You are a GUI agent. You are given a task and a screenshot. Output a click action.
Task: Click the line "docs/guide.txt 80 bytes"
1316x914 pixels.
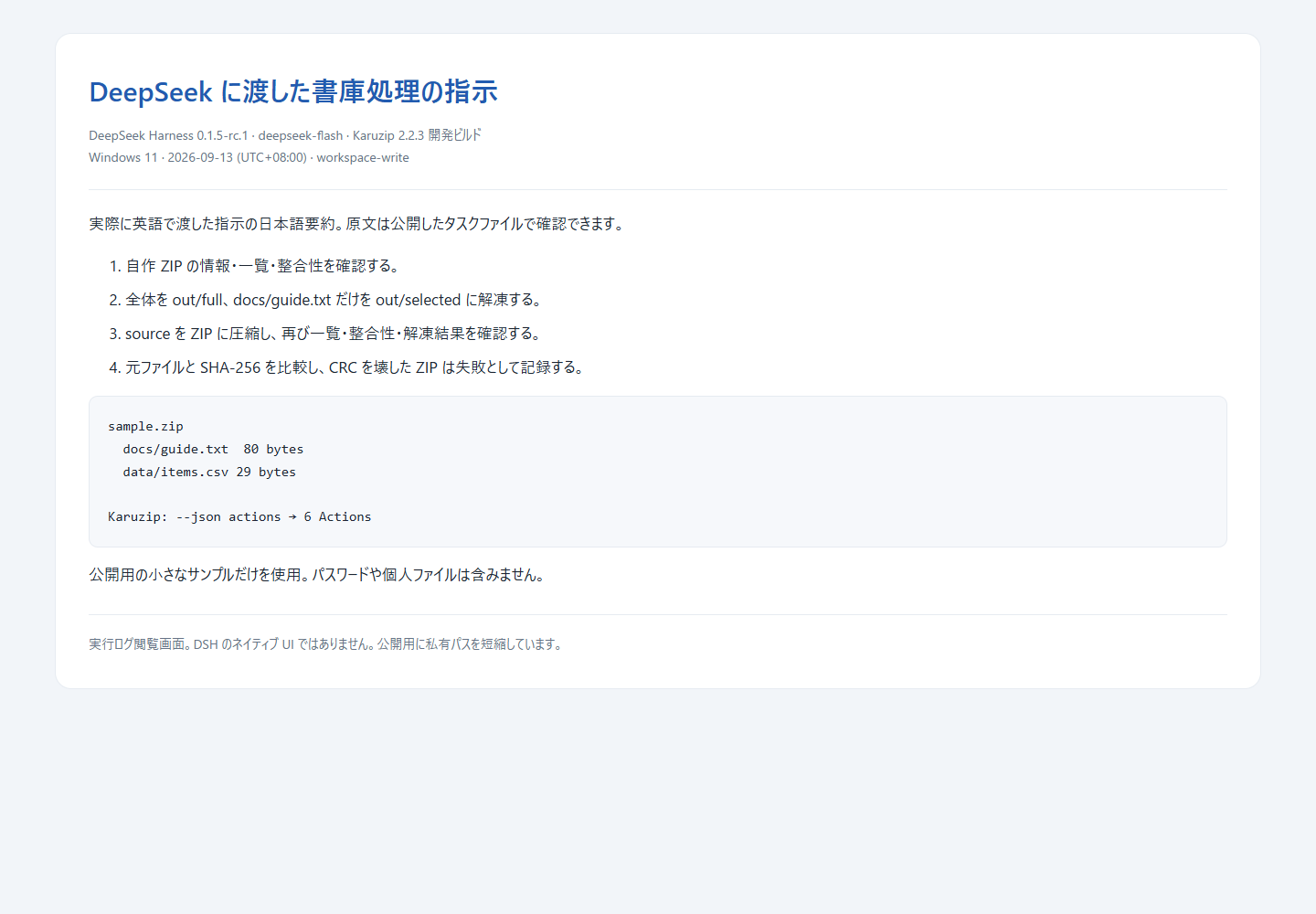213,450
